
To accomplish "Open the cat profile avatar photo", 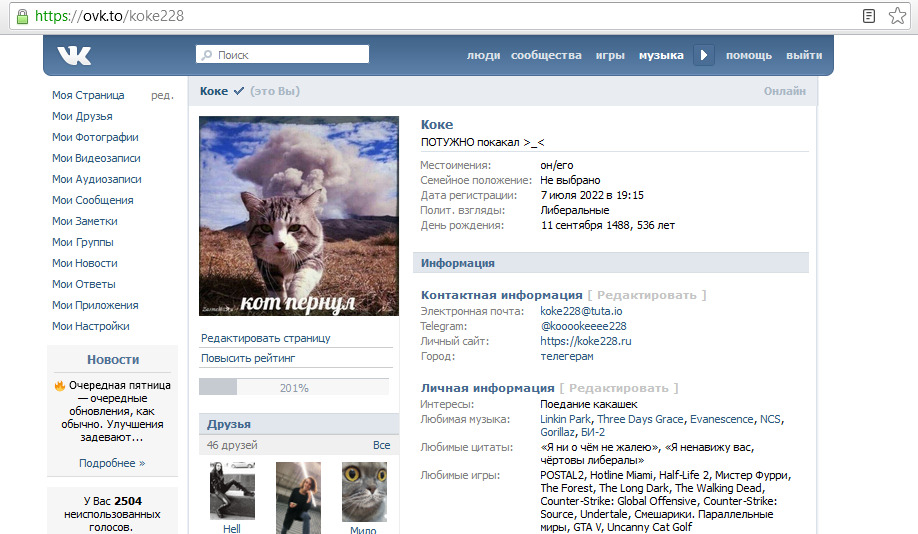I will (299, 216).
